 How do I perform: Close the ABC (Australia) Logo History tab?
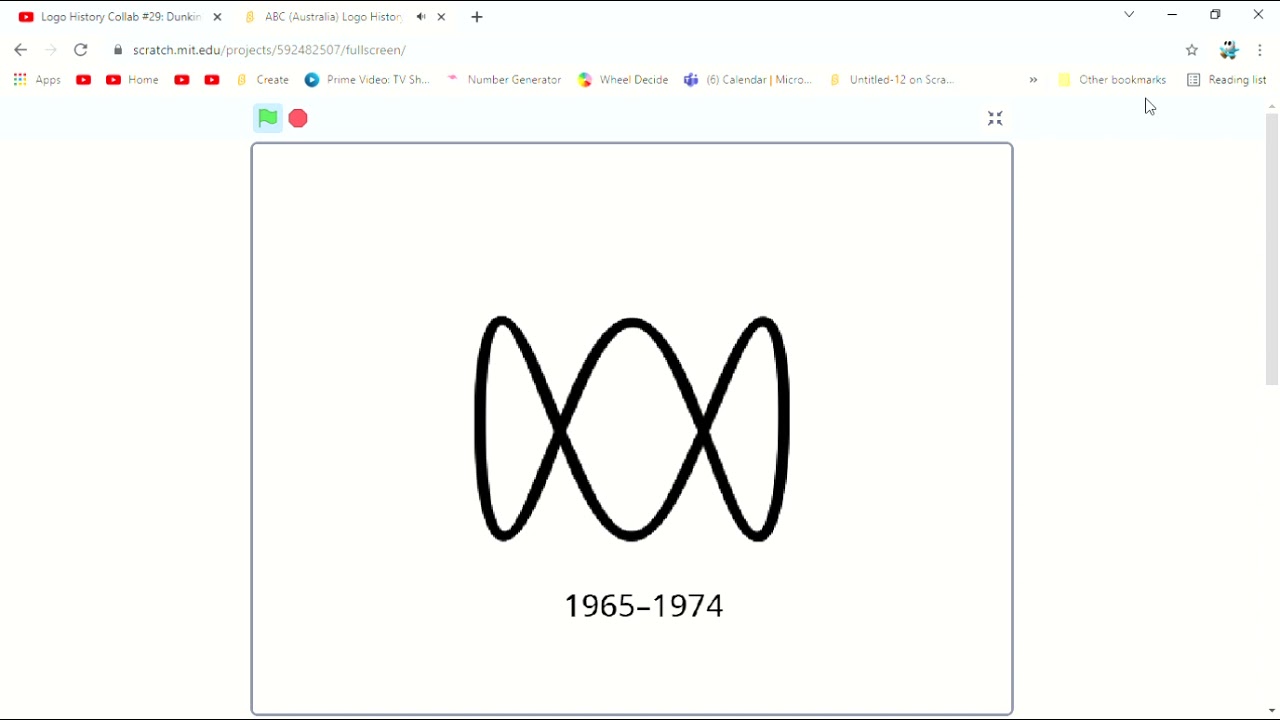[441, 17]
